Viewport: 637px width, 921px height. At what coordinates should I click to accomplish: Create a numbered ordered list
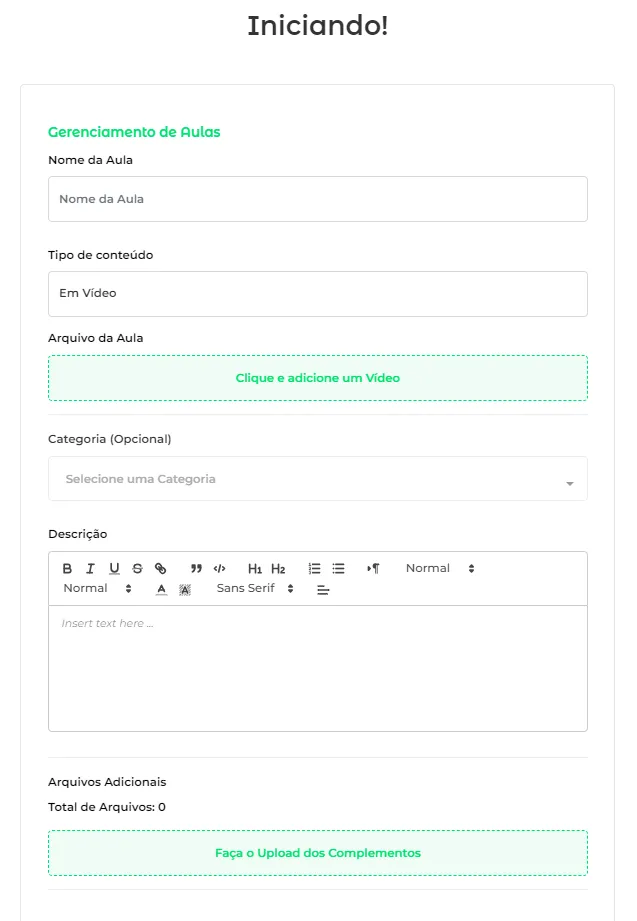tap(314, 569)
